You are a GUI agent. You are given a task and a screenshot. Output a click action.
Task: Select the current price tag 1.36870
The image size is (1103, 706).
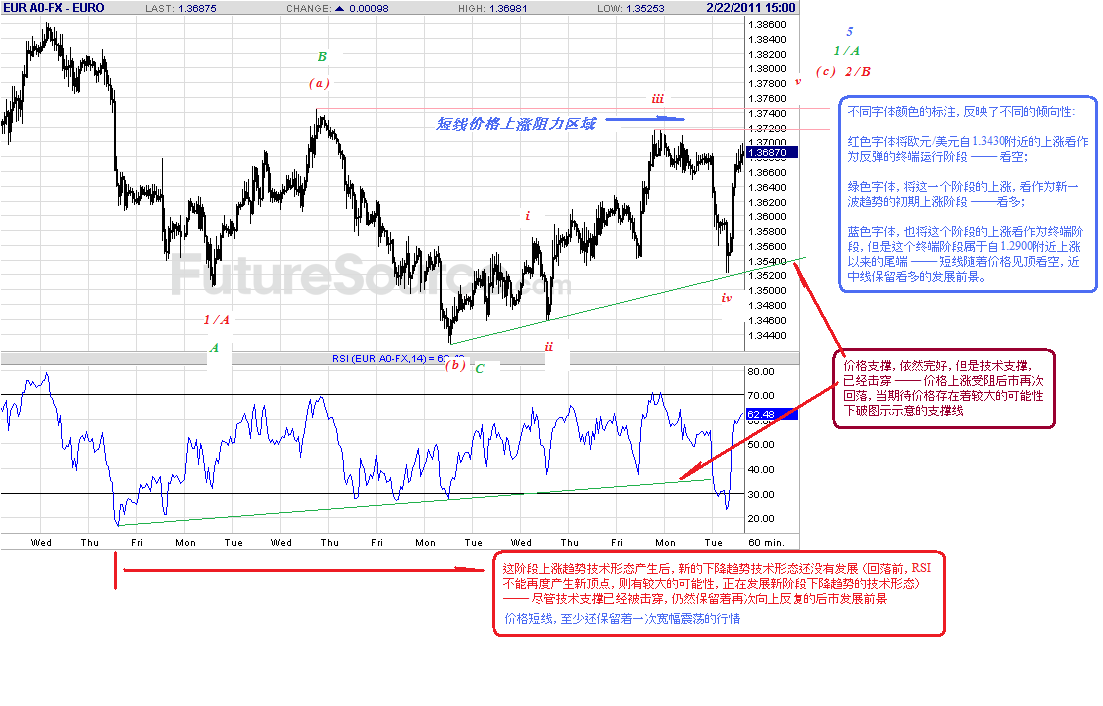(771, 153)
